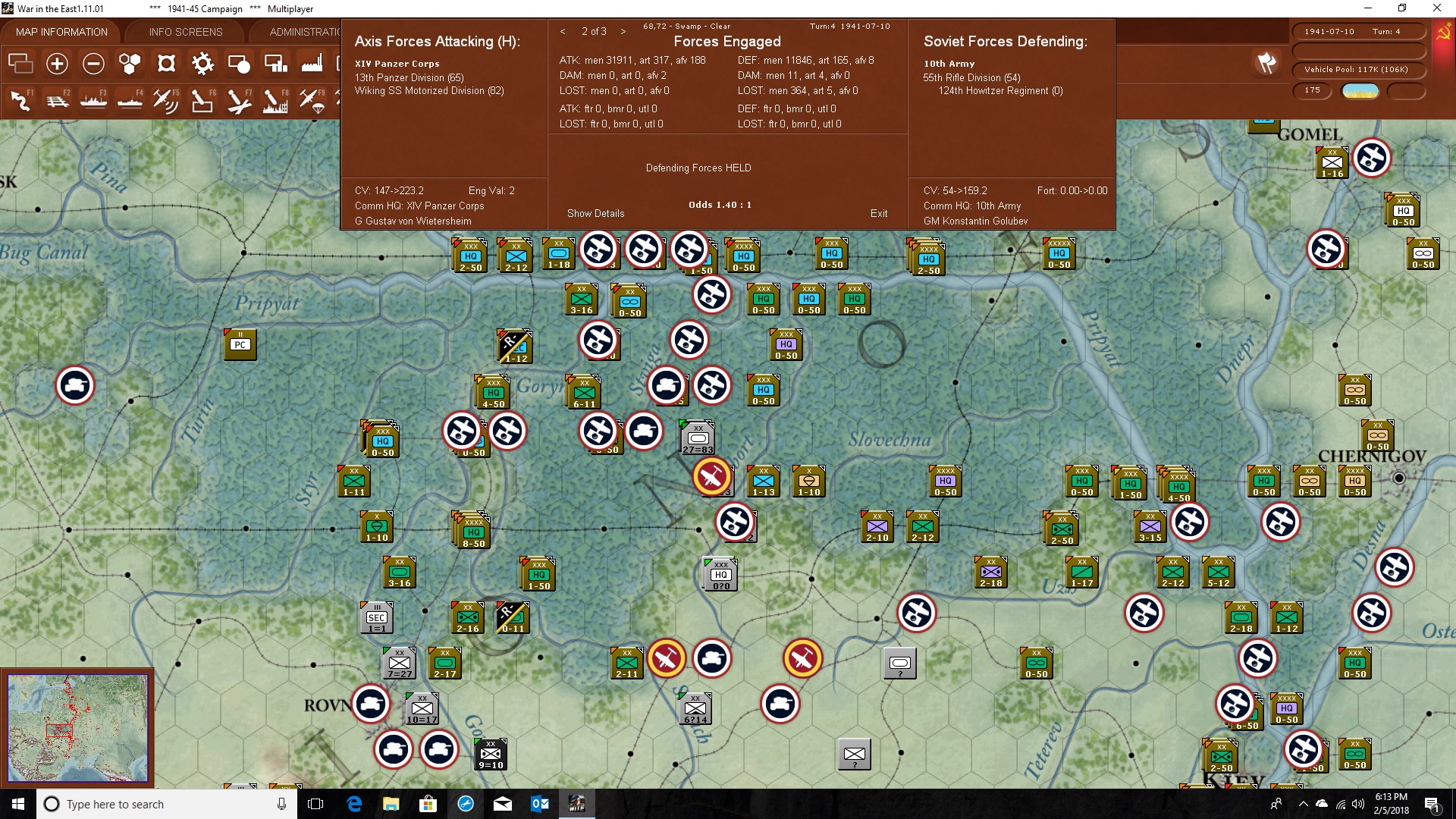This screenshot has height=819, width=1456.
Task: Click the 175 admin points field
Action: [1313, 90]
